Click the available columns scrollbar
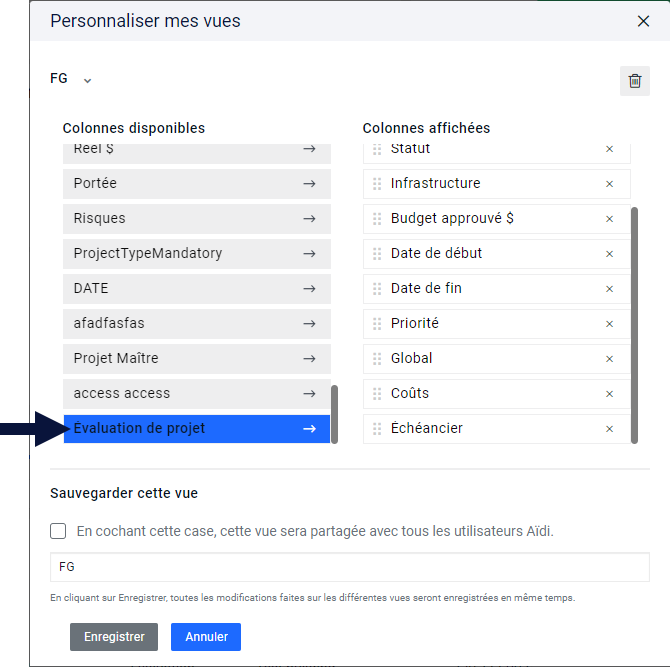 tap(335, 414)
